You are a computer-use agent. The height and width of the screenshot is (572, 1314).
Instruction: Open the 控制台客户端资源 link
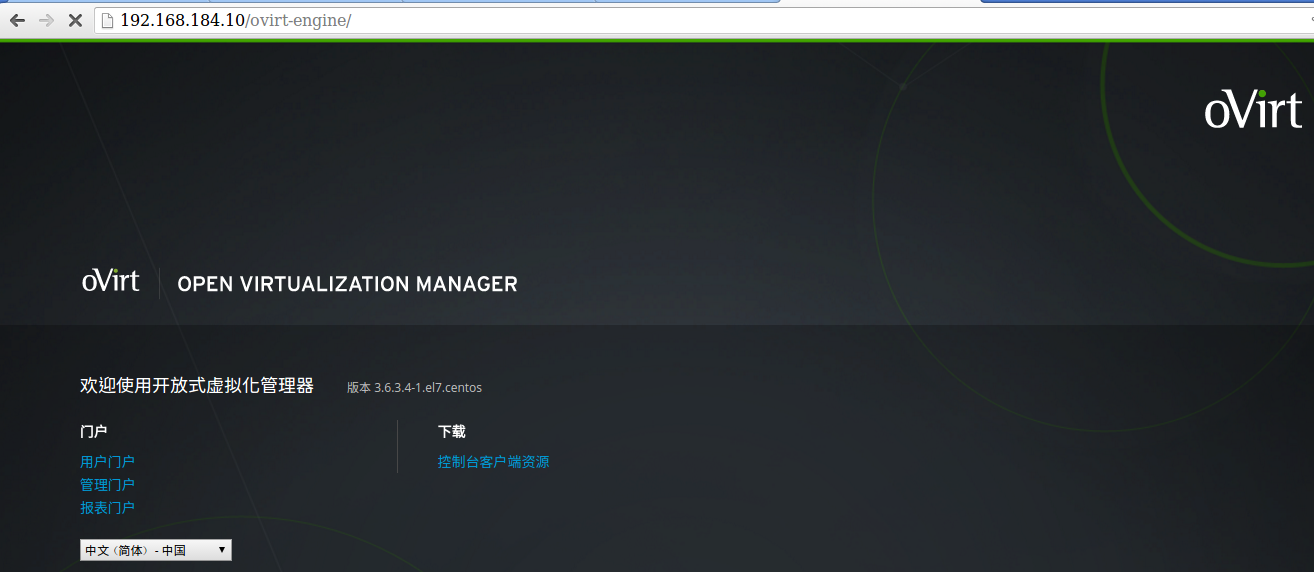pos(493,462)
